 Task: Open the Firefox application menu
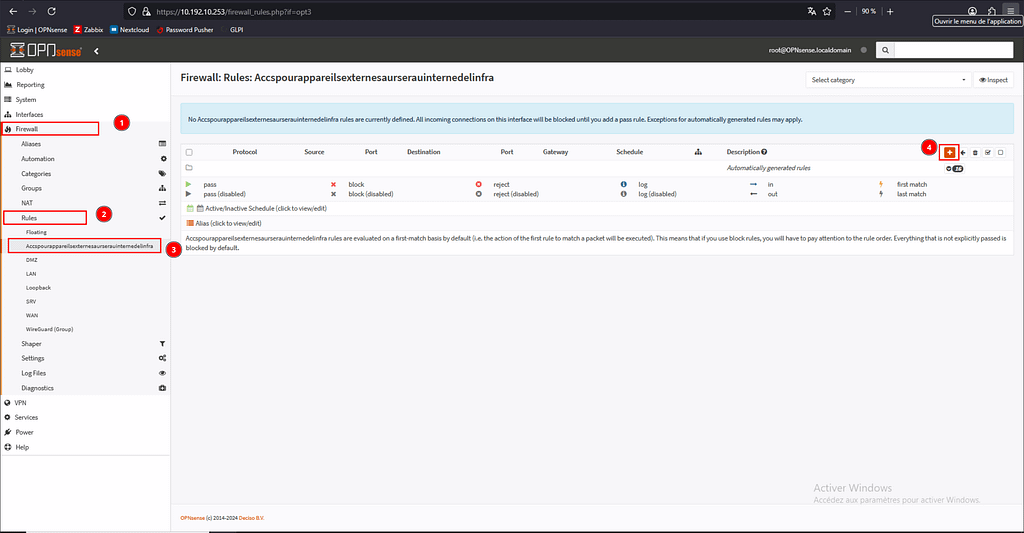coord(1009,11)
